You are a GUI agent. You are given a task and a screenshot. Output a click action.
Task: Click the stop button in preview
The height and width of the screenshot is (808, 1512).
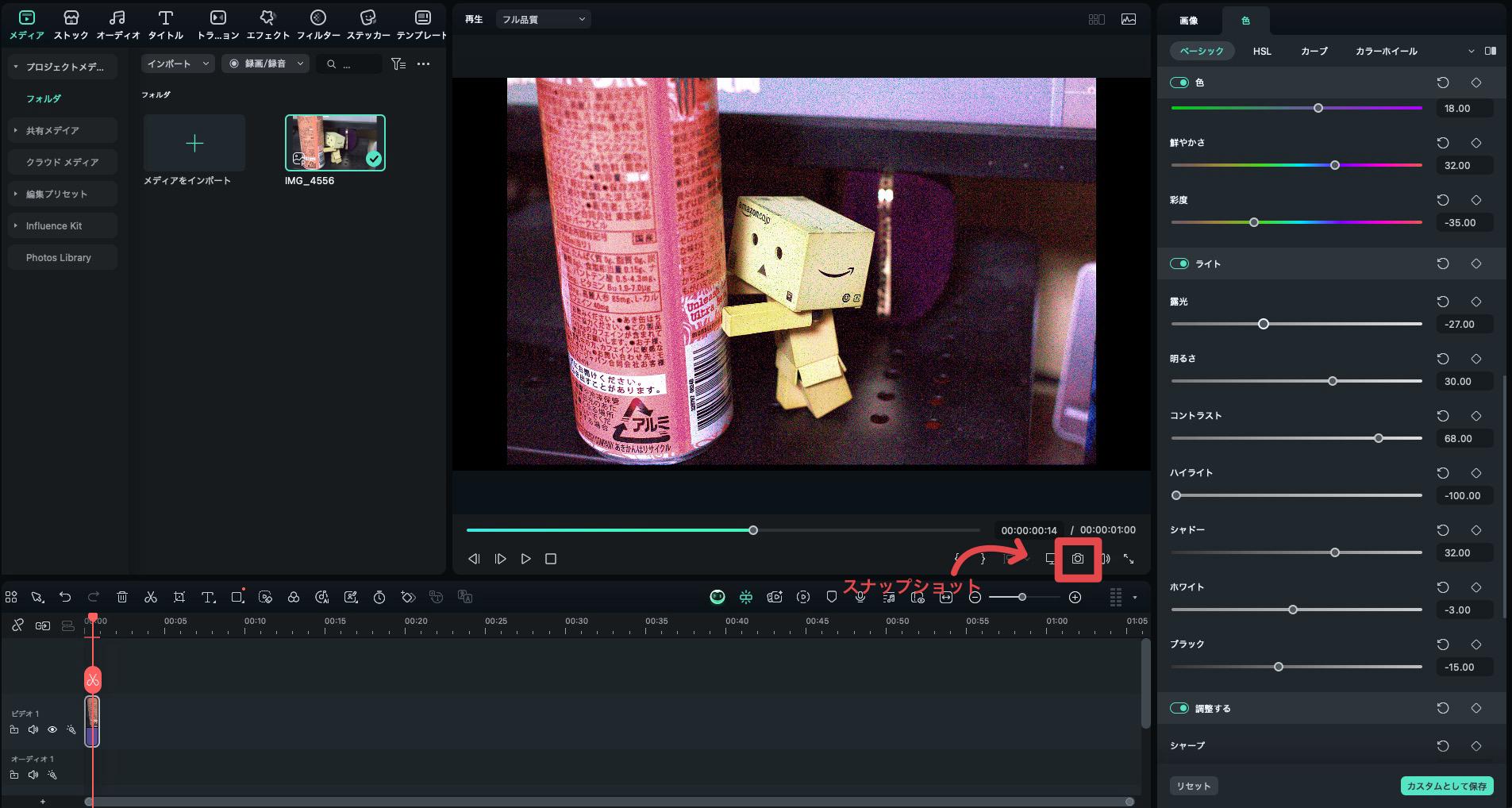[551, 559]
